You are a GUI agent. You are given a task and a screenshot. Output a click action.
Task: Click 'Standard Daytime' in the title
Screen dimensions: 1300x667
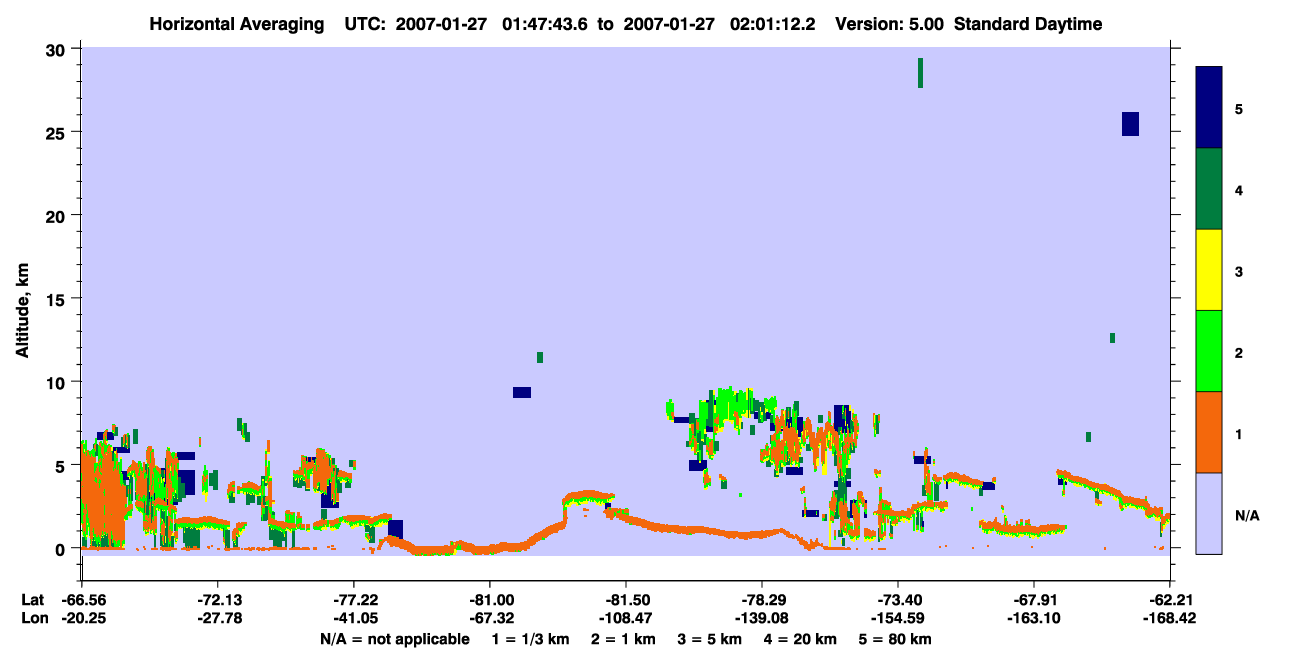1028,24
